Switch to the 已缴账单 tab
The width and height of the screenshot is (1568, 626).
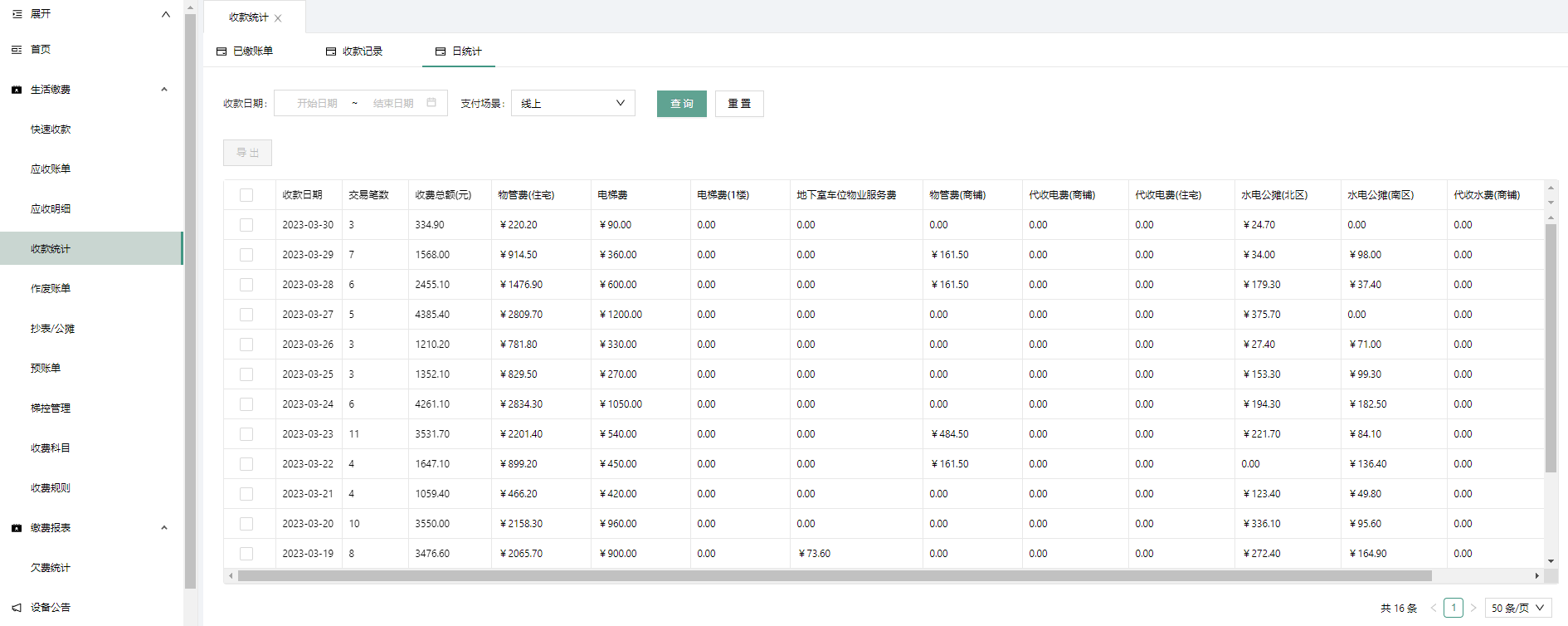pos(245,51)
